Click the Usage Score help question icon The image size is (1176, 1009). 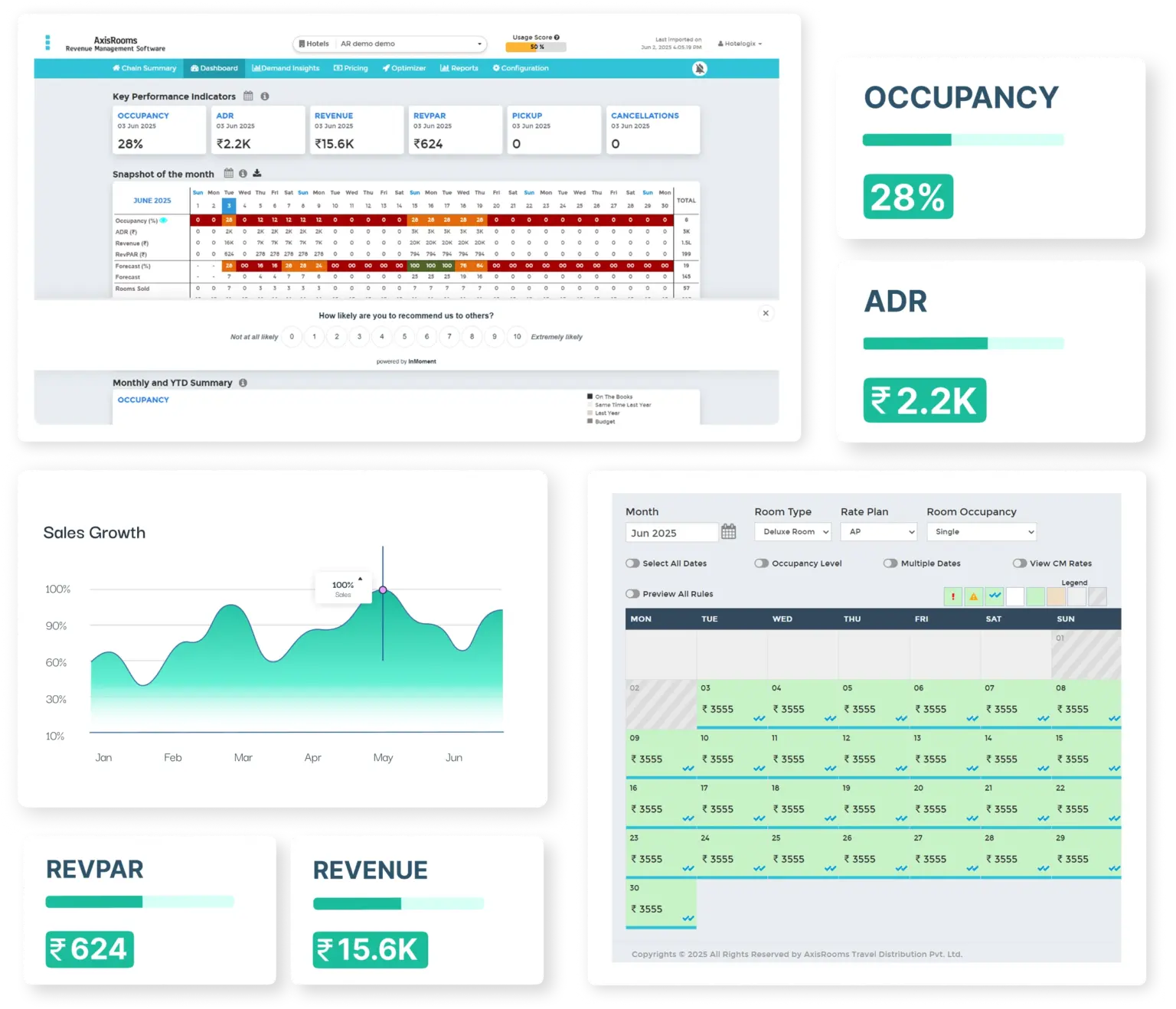(557, 37)
